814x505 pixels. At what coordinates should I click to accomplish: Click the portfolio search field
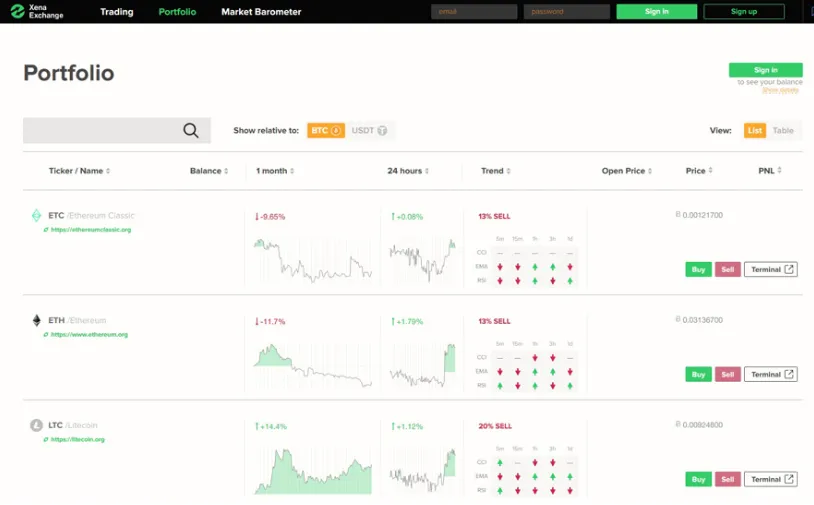pos(117,130)
